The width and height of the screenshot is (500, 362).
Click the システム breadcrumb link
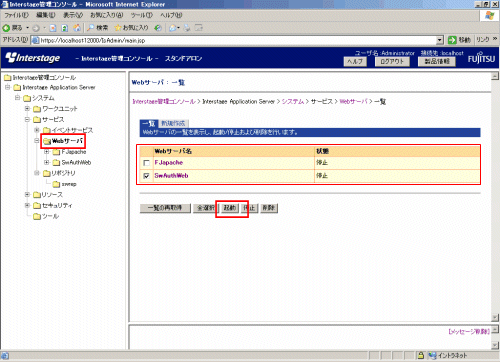293,102
